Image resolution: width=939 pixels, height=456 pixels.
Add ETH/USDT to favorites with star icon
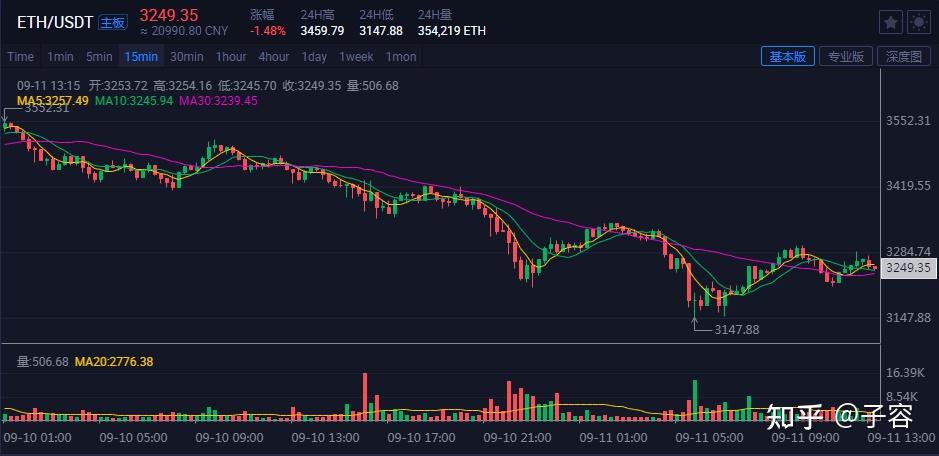click(890, 22)
